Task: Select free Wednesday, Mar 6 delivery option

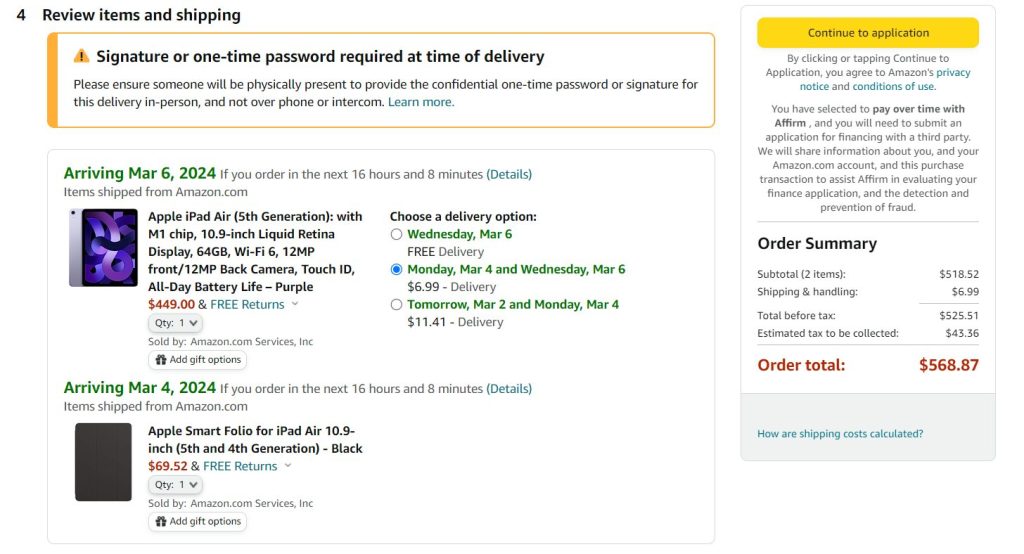Action: pos(397,234)
